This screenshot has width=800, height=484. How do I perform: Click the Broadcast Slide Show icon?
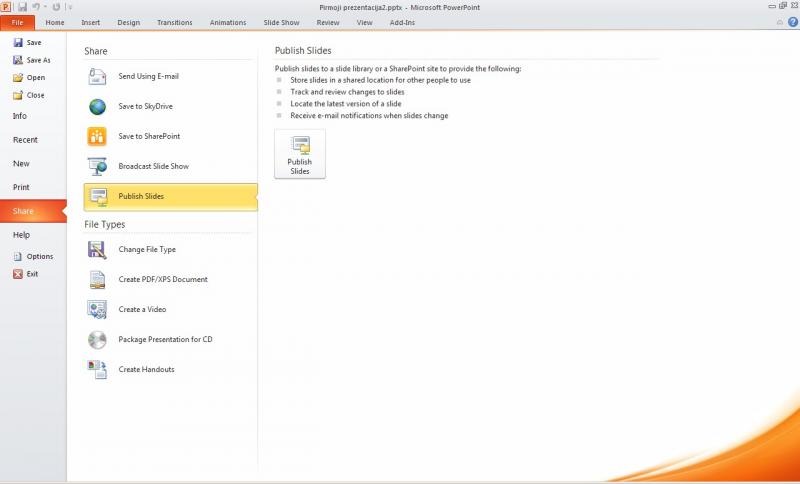(97, 166)
